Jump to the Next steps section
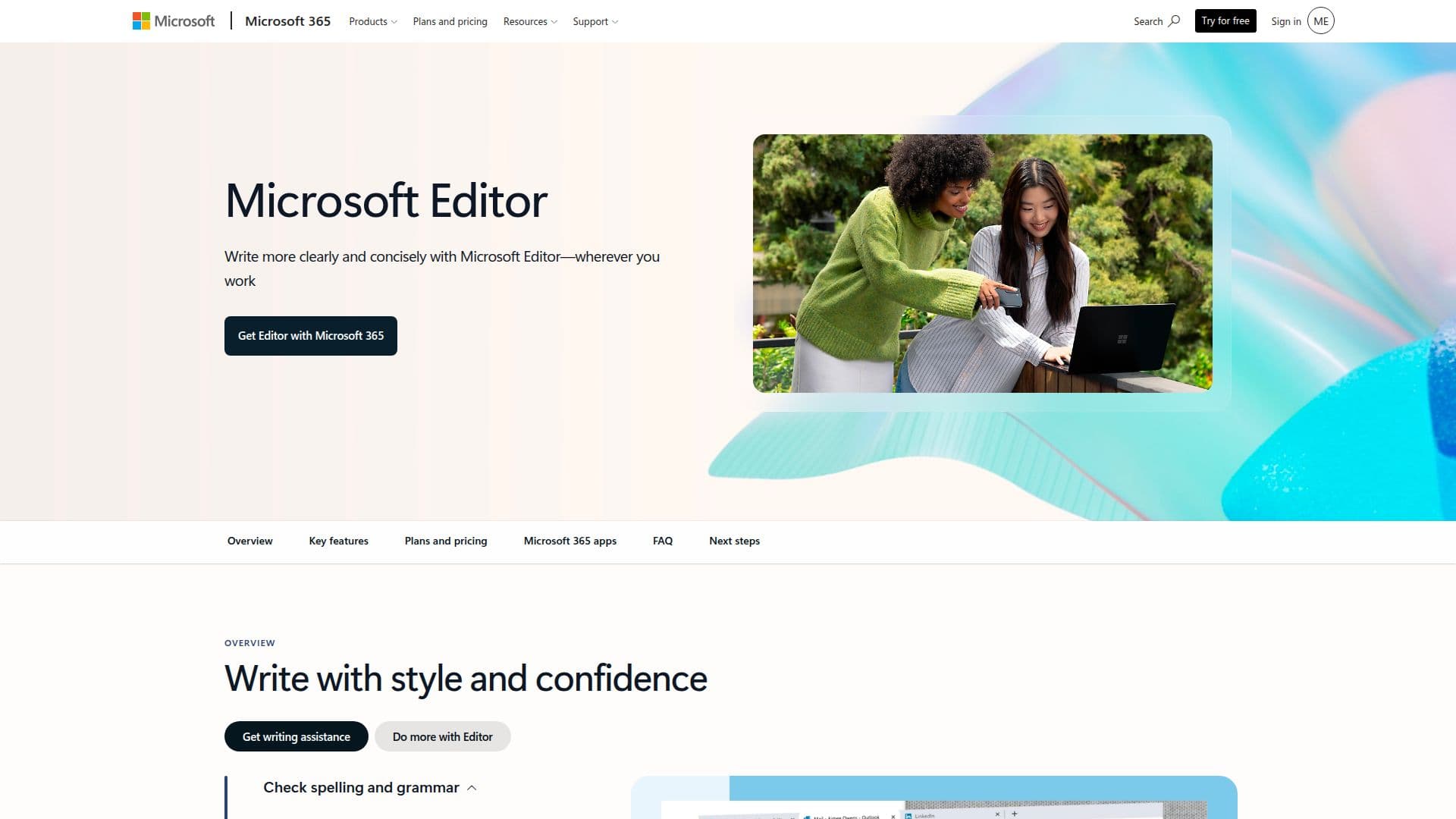The width and height of the screenshot is (1456, 819). pyautogui.click(x=735, y=541)
